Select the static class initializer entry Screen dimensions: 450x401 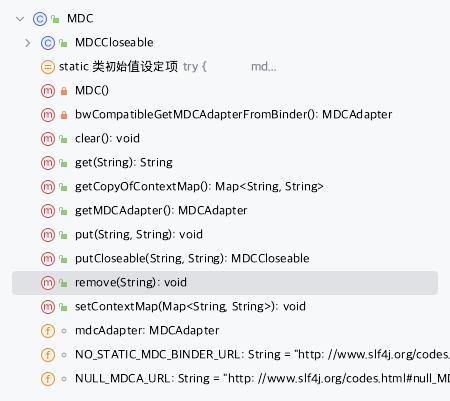(x=158, y=67)
